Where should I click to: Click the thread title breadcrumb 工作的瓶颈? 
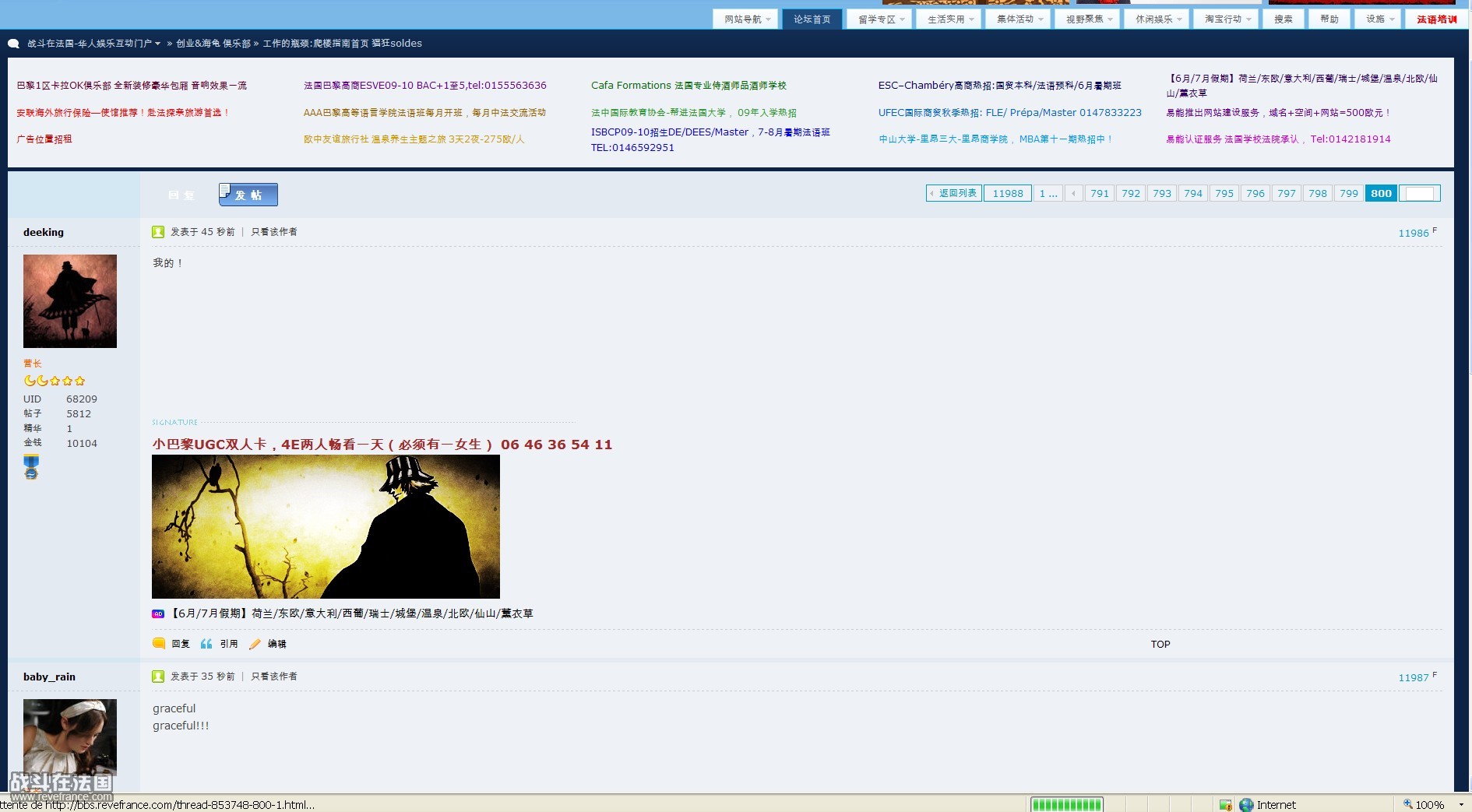(x=342, y=44)
